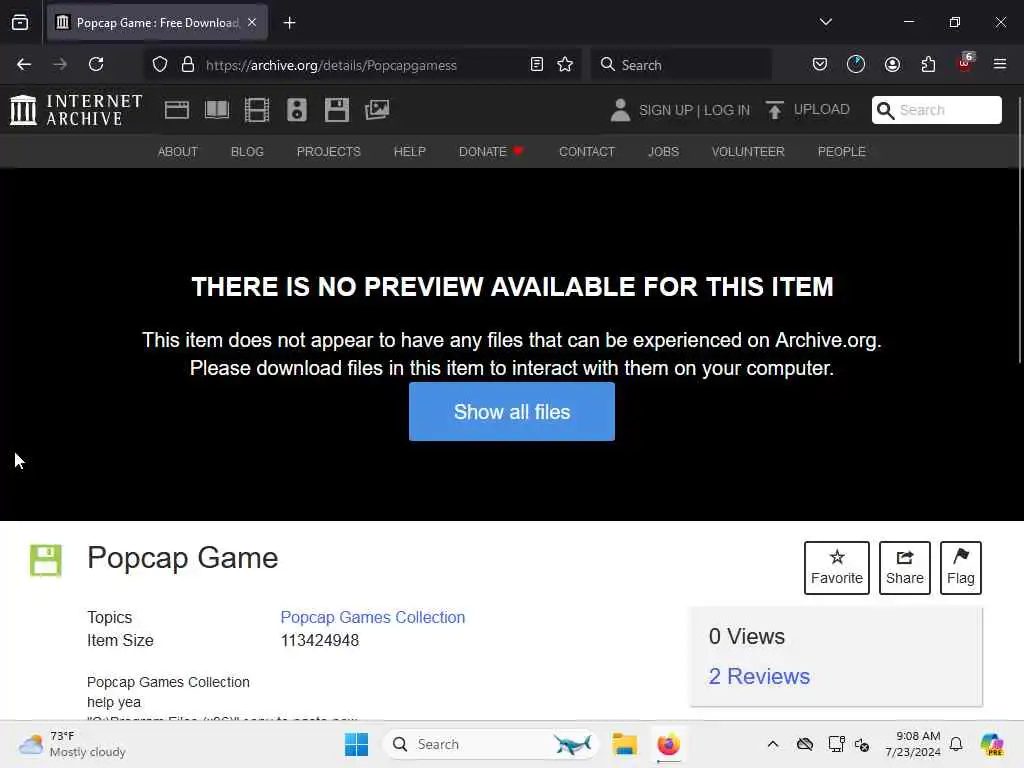
Task: Open PEOPLE menu item
Action: click(x=842, y=152)
